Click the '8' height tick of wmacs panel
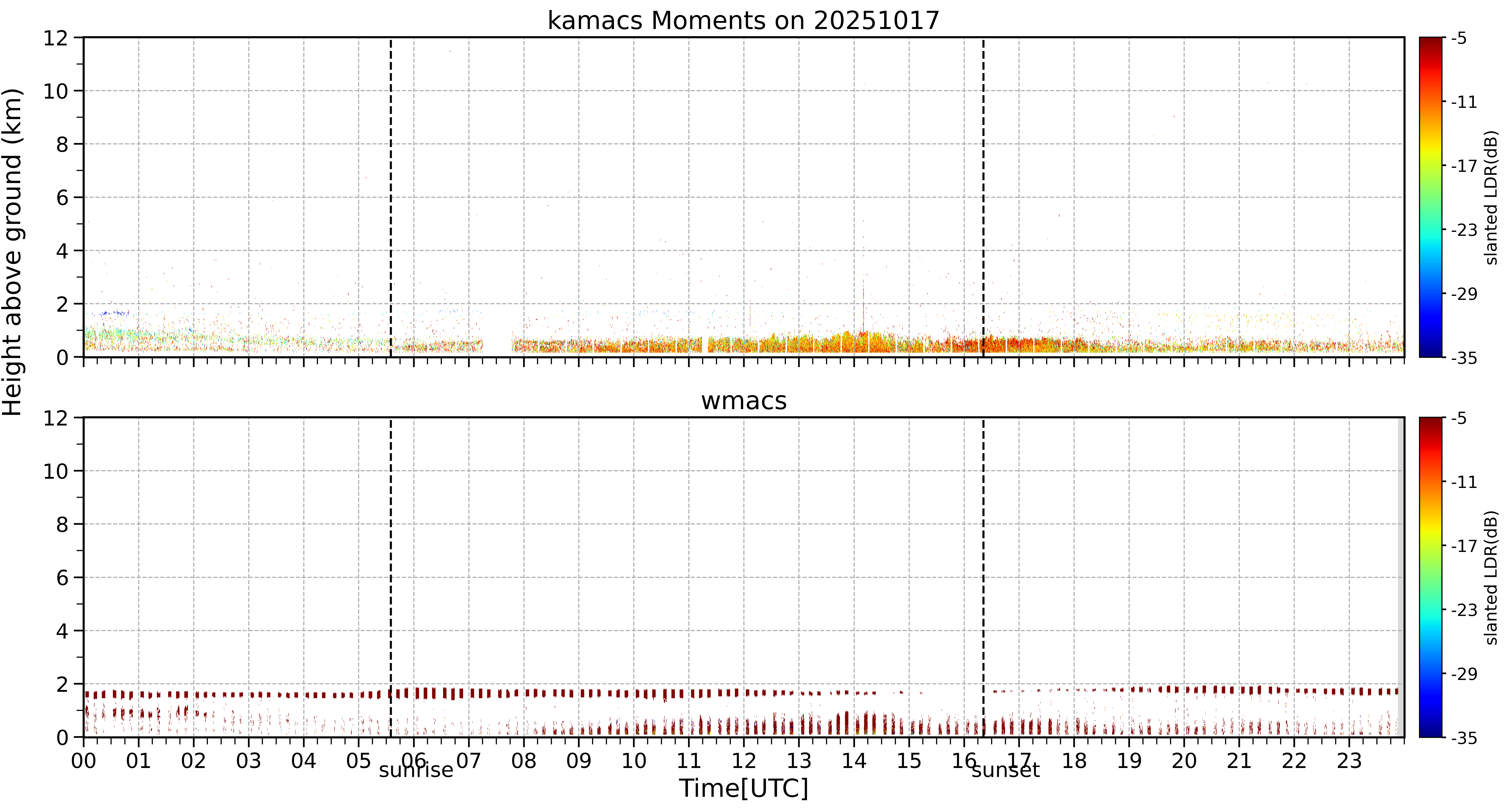 (62, 524)
